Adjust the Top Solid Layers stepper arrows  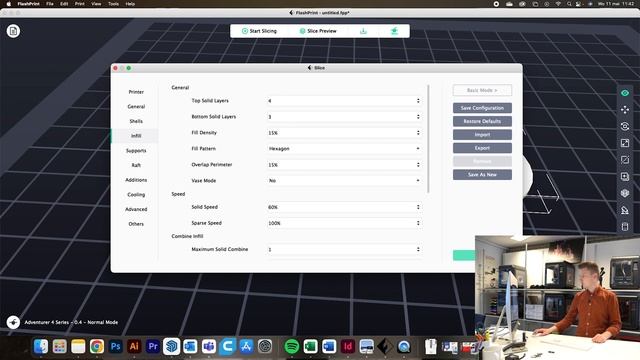coord(418,100)
